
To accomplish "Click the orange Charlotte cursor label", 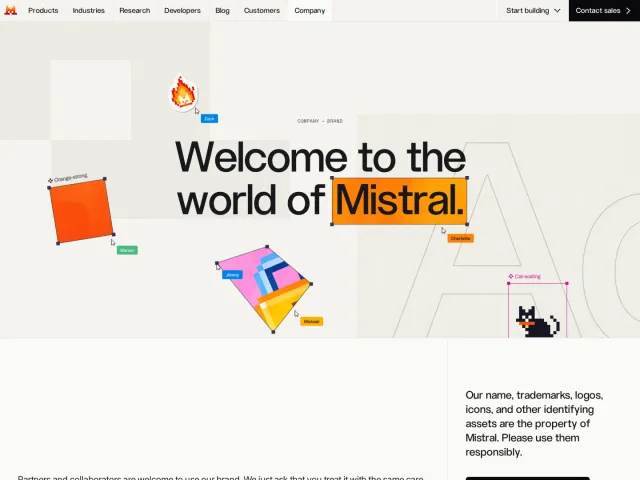I will (460, 238).
